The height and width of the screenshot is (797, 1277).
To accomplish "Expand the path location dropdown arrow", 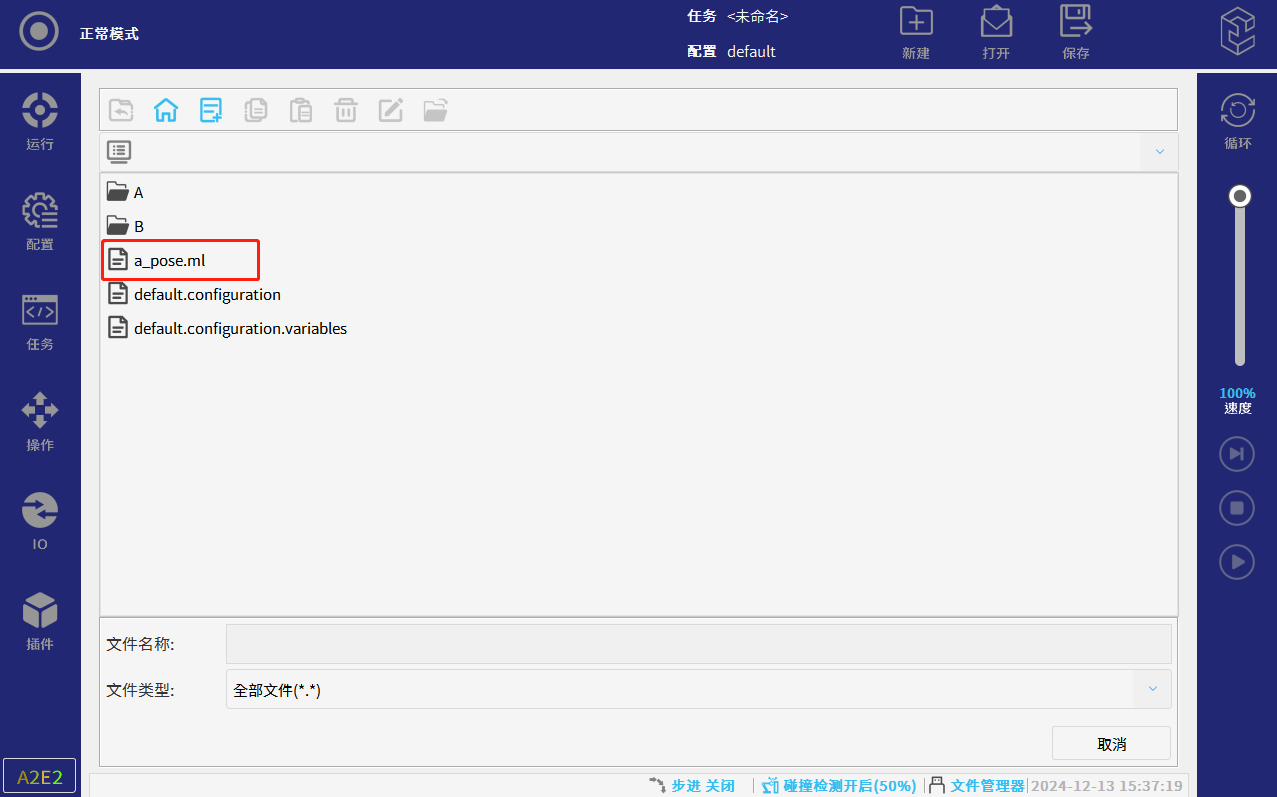I will (1160, 152).
